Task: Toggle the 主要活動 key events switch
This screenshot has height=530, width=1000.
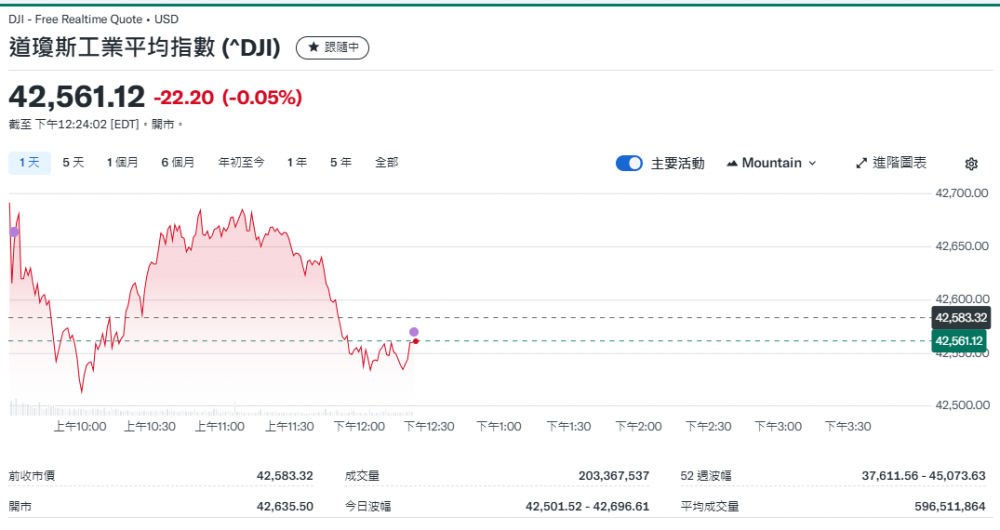Action: coord(629,163)
